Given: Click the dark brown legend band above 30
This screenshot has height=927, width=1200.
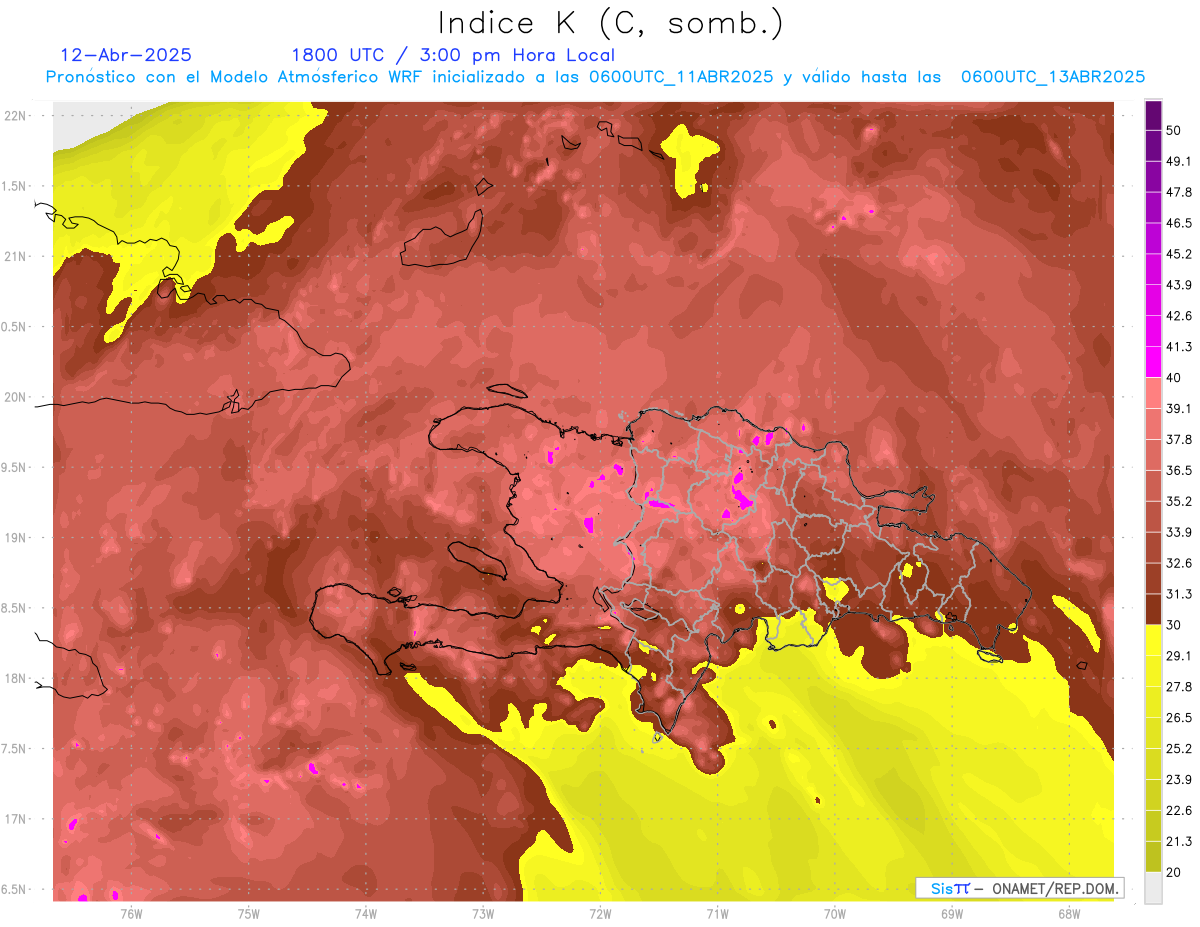Looking at the screenshot, I should 1153,610.
